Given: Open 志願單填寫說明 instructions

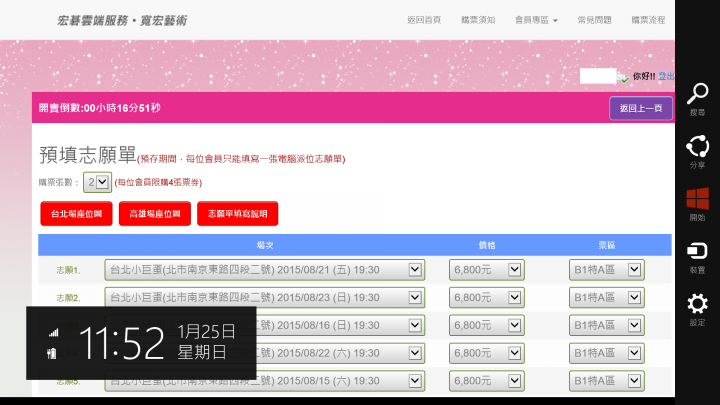Looking at the screenshot, I should 237,214.
